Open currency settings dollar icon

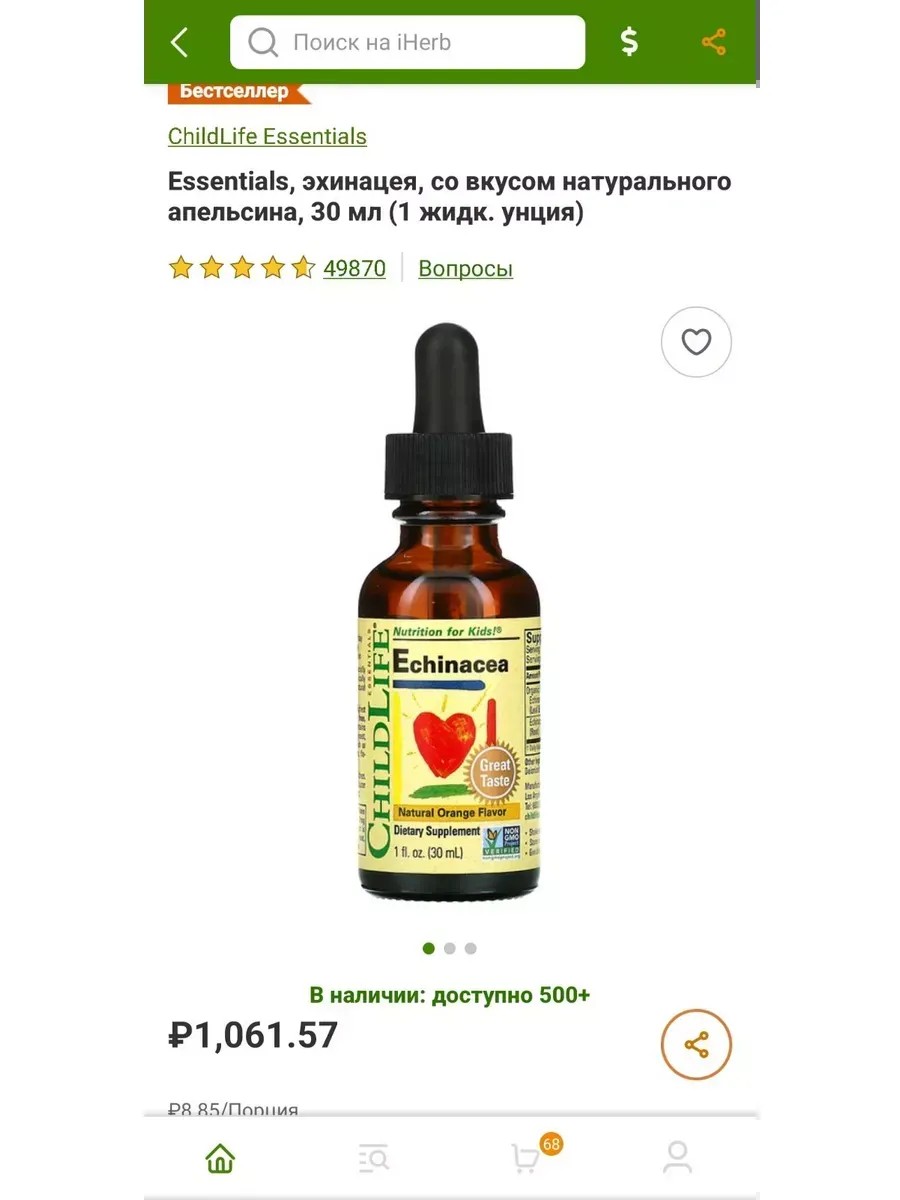pos(629,42)
